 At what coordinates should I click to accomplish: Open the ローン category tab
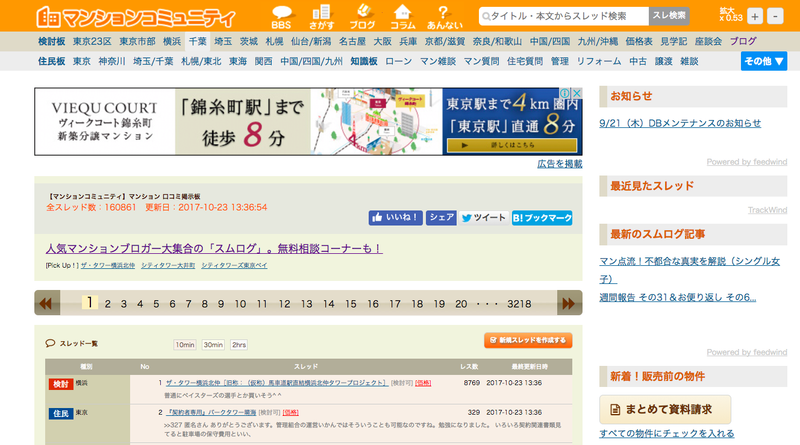pyautogui.click(x=398, y=61)
